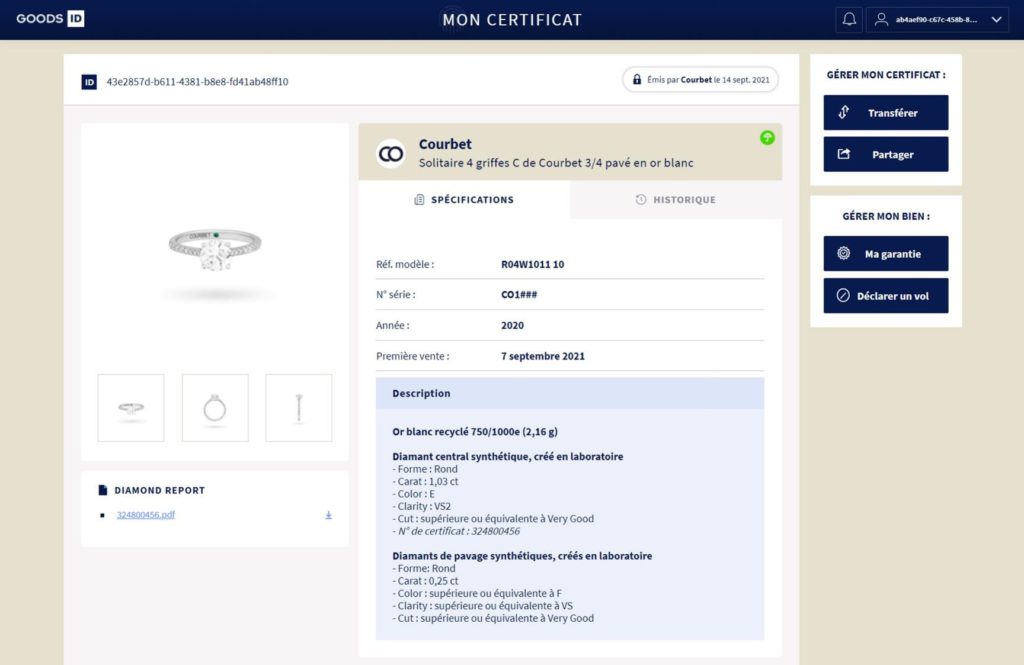Click the download icon for 324800456.pdf
This screenshot has height=665, width=1024.
pos(329,515)
